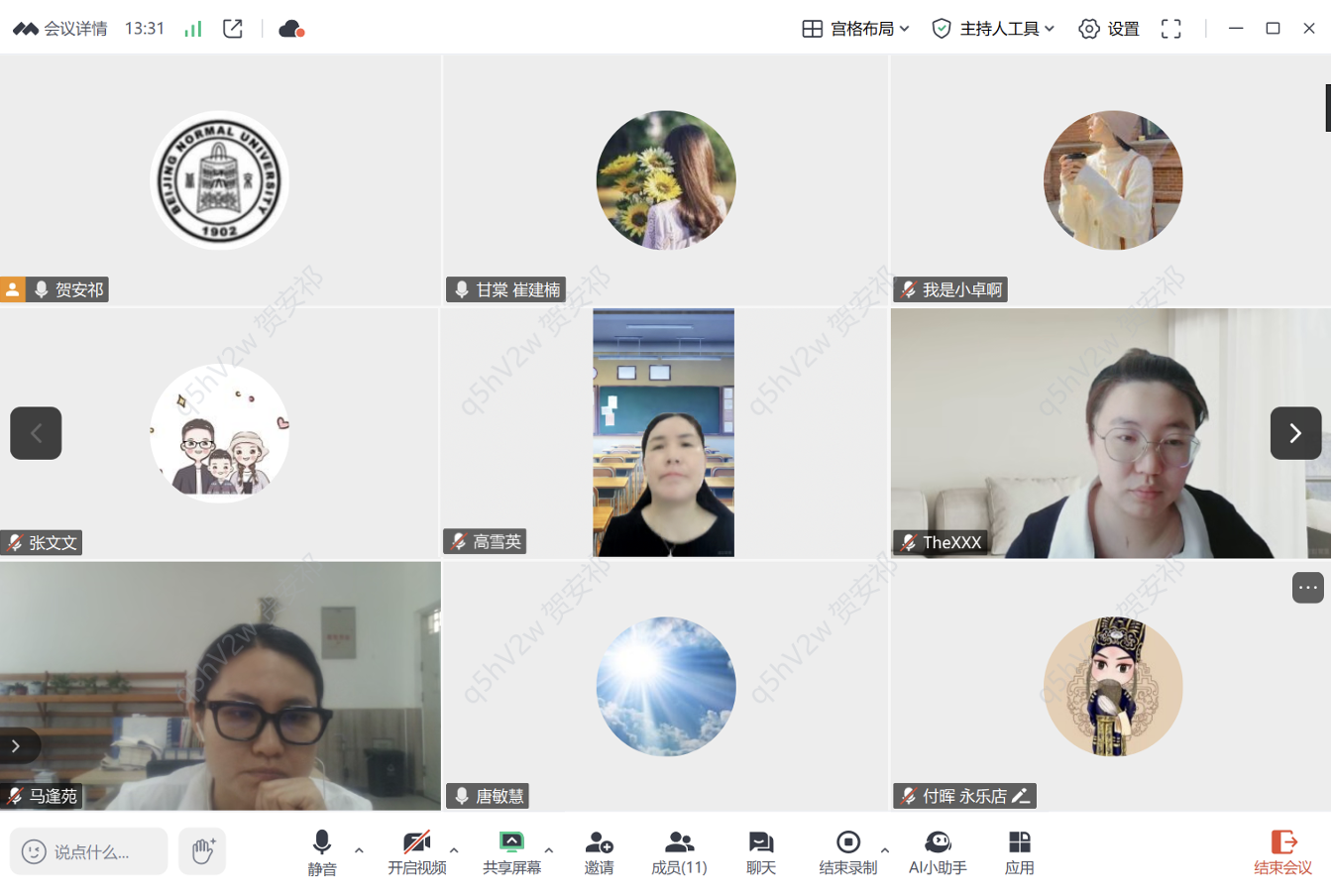
Task: Click the red 结束会议 button
Action: 1282,852
